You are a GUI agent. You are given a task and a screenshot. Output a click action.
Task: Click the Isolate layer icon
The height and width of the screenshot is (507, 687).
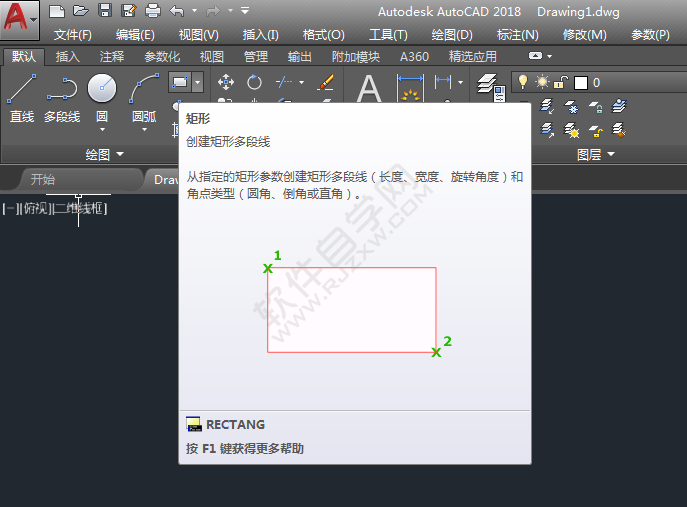coord(619,106)
